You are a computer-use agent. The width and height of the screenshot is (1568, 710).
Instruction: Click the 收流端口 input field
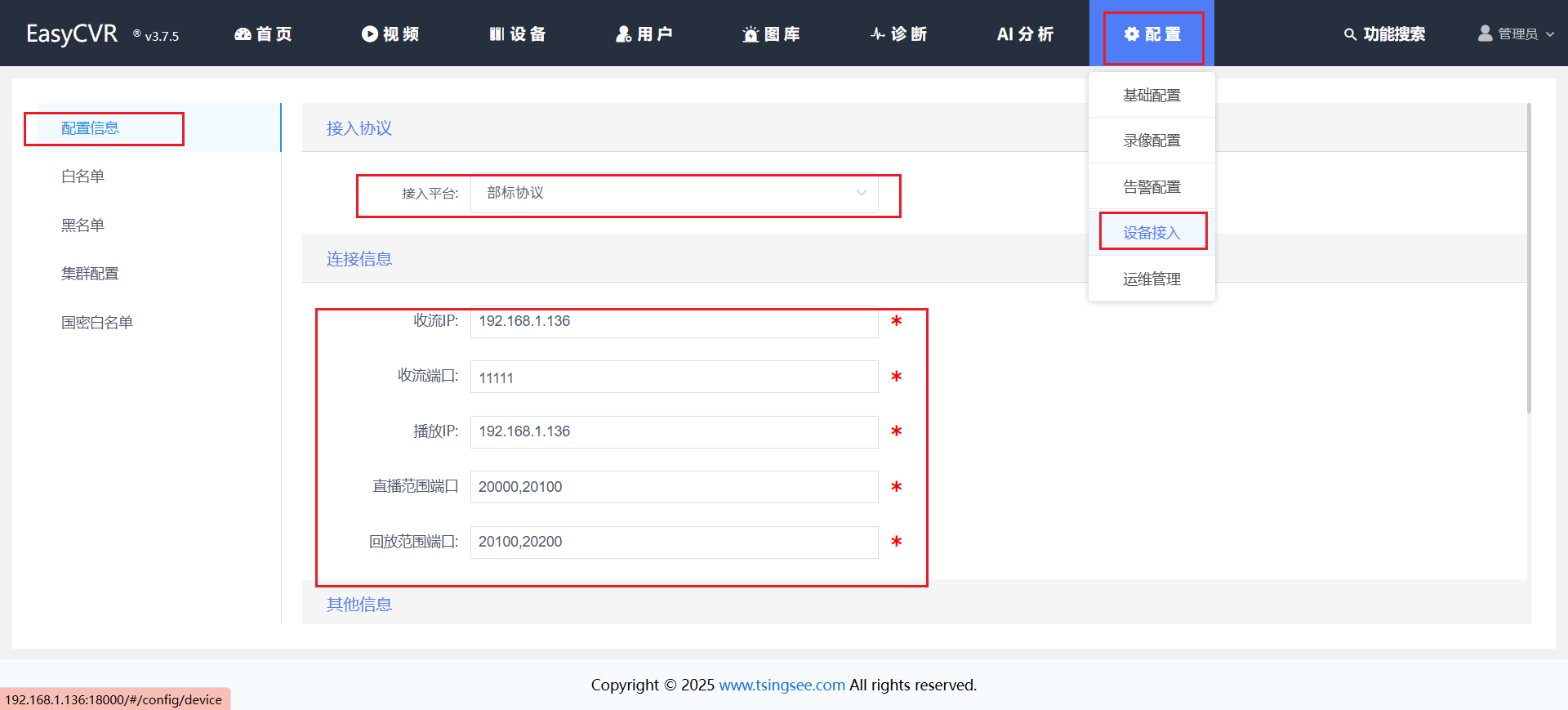pyautogui.click(x=674, y=377)
